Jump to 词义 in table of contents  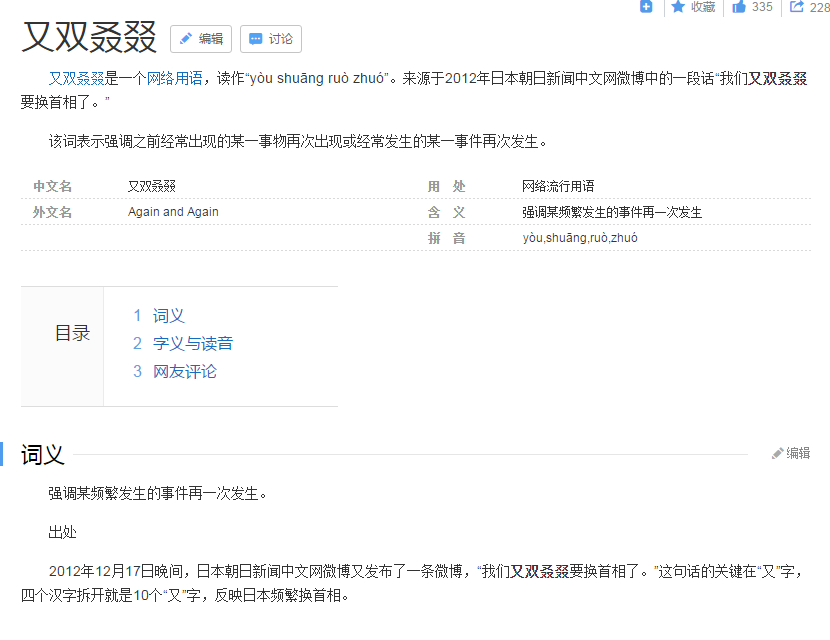[169, 316]
